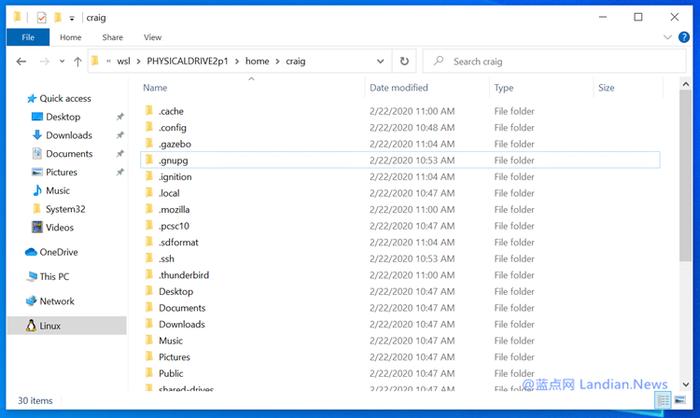
Task: Click in the Search craig box
Action: pyautogui.click(x=554, y=61)
